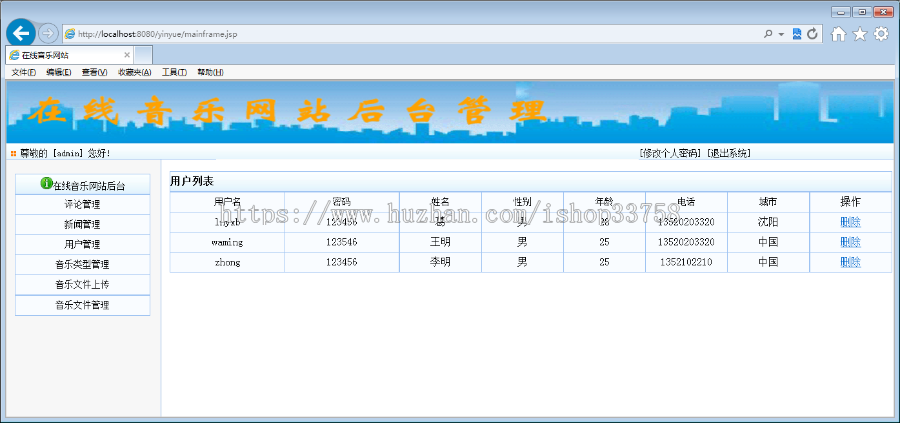The width and height of the screenshot is (900, 423).
Task: Click the password cell 123546
Action: (x=342, y=242)
